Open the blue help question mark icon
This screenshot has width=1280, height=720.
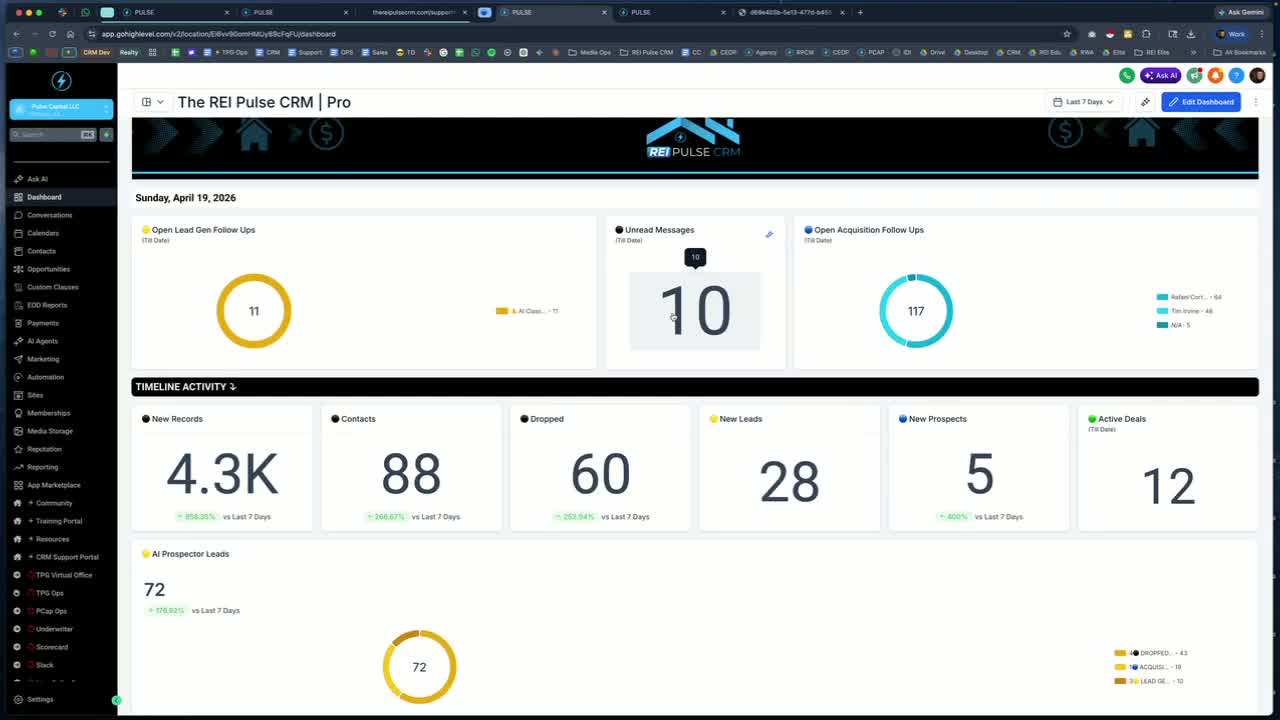pos(1236,75)
